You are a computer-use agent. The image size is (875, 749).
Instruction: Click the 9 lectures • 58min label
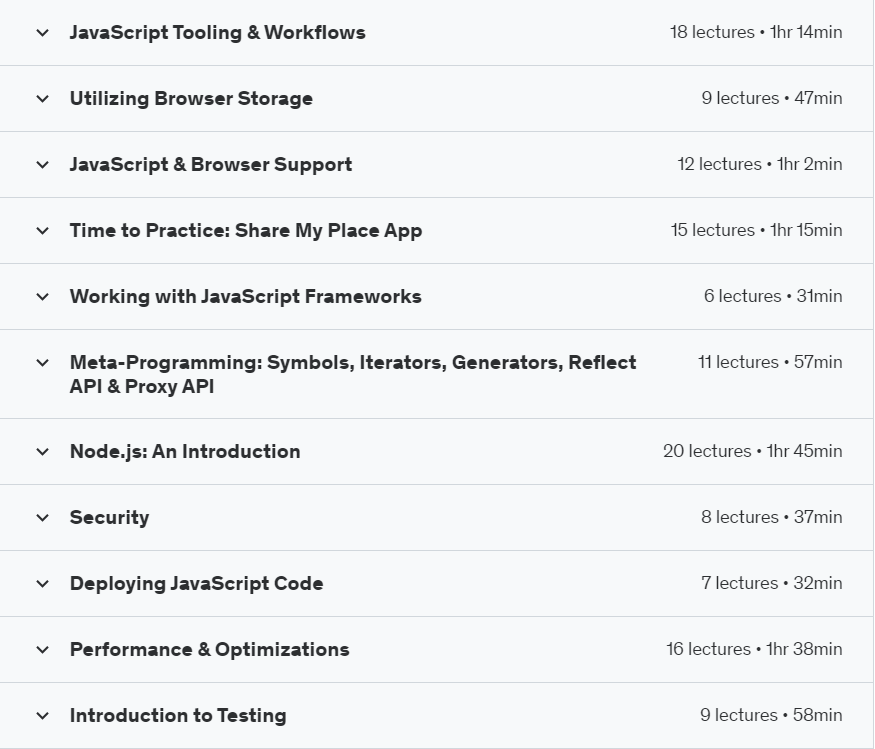pos(770,716)
